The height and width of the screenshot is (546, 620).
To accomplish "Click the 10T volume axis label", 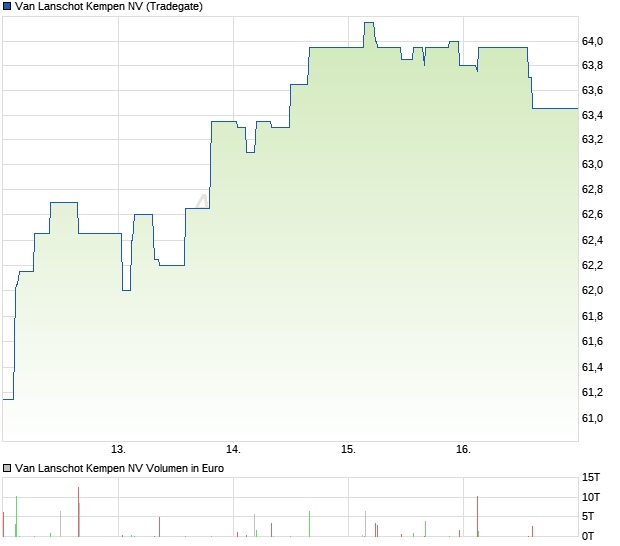I will 591,497.
